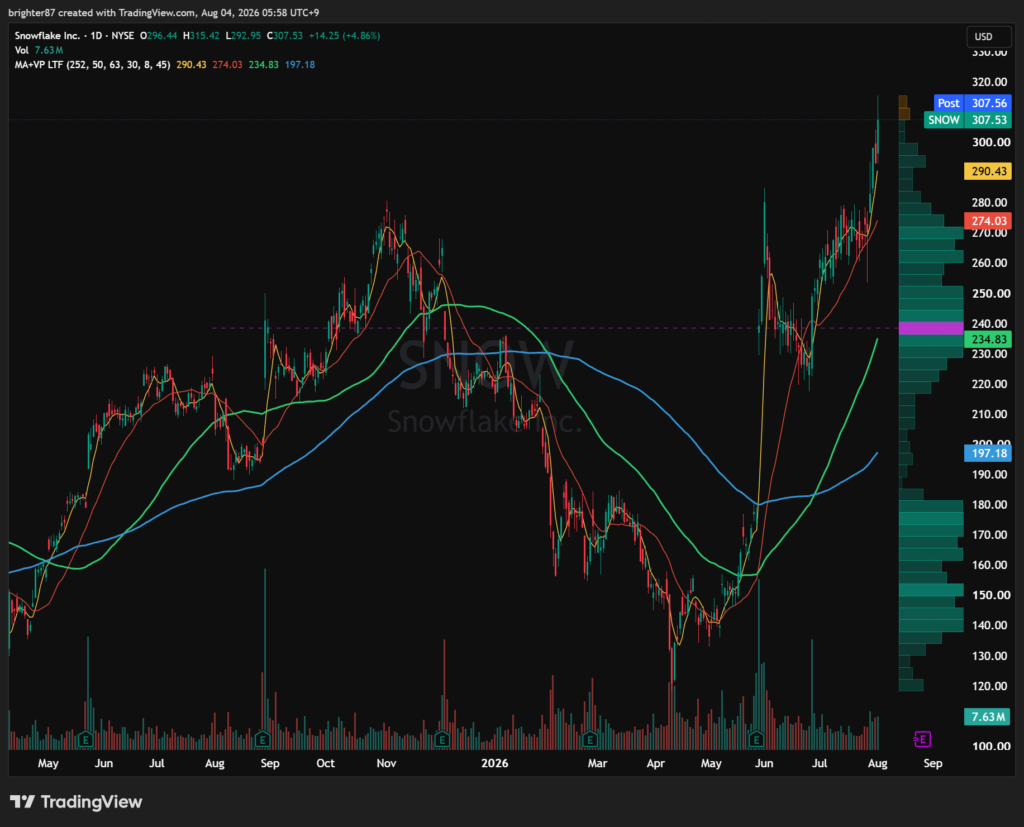Image resolution: width=1024 pixels, height=827 pixels.
Task: Click the TradingView logo at bottom left
Action: (76, 802)
